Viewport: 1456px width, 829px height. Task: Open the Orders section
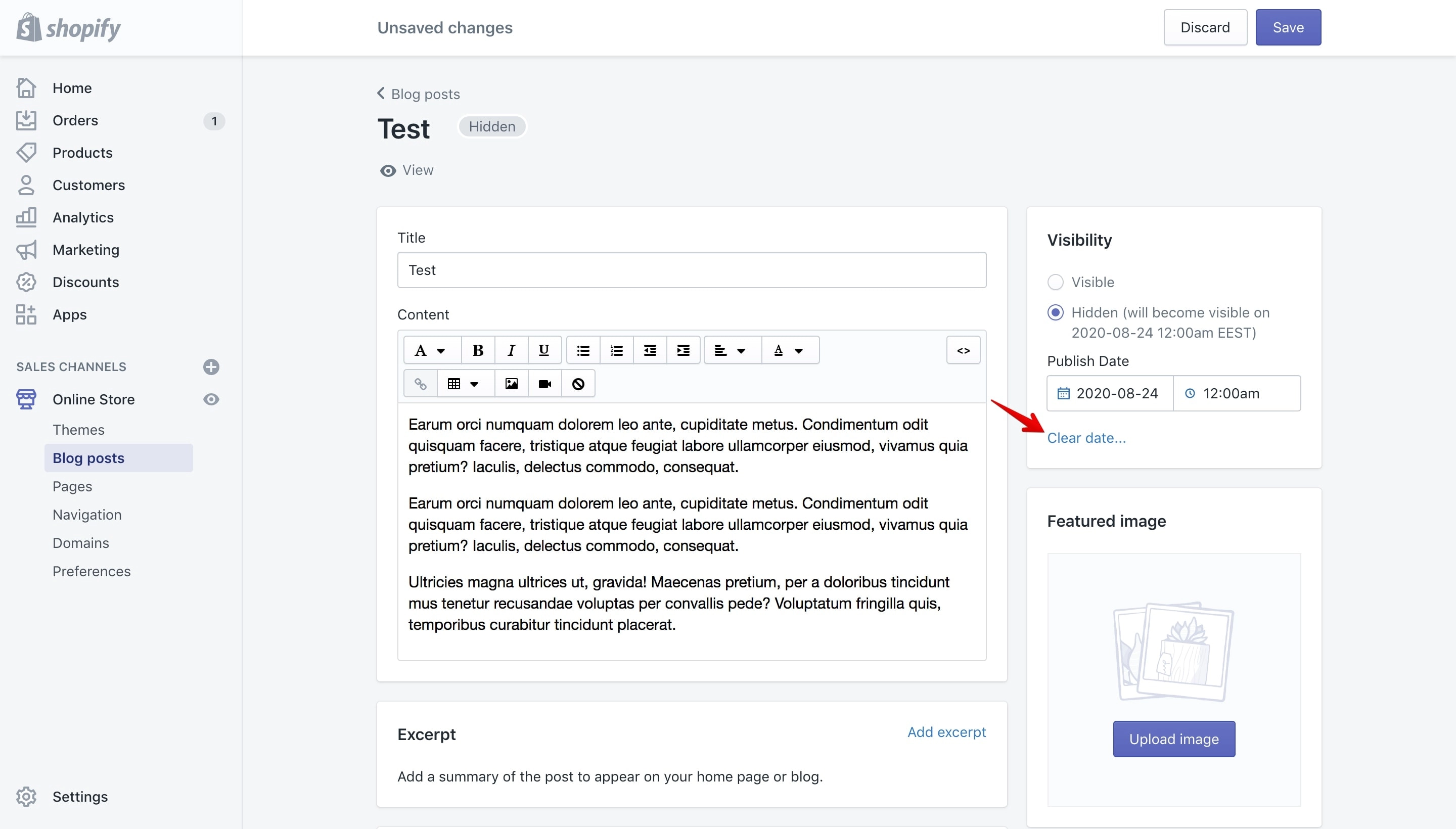pyautogui.click(x=75, y=120)
